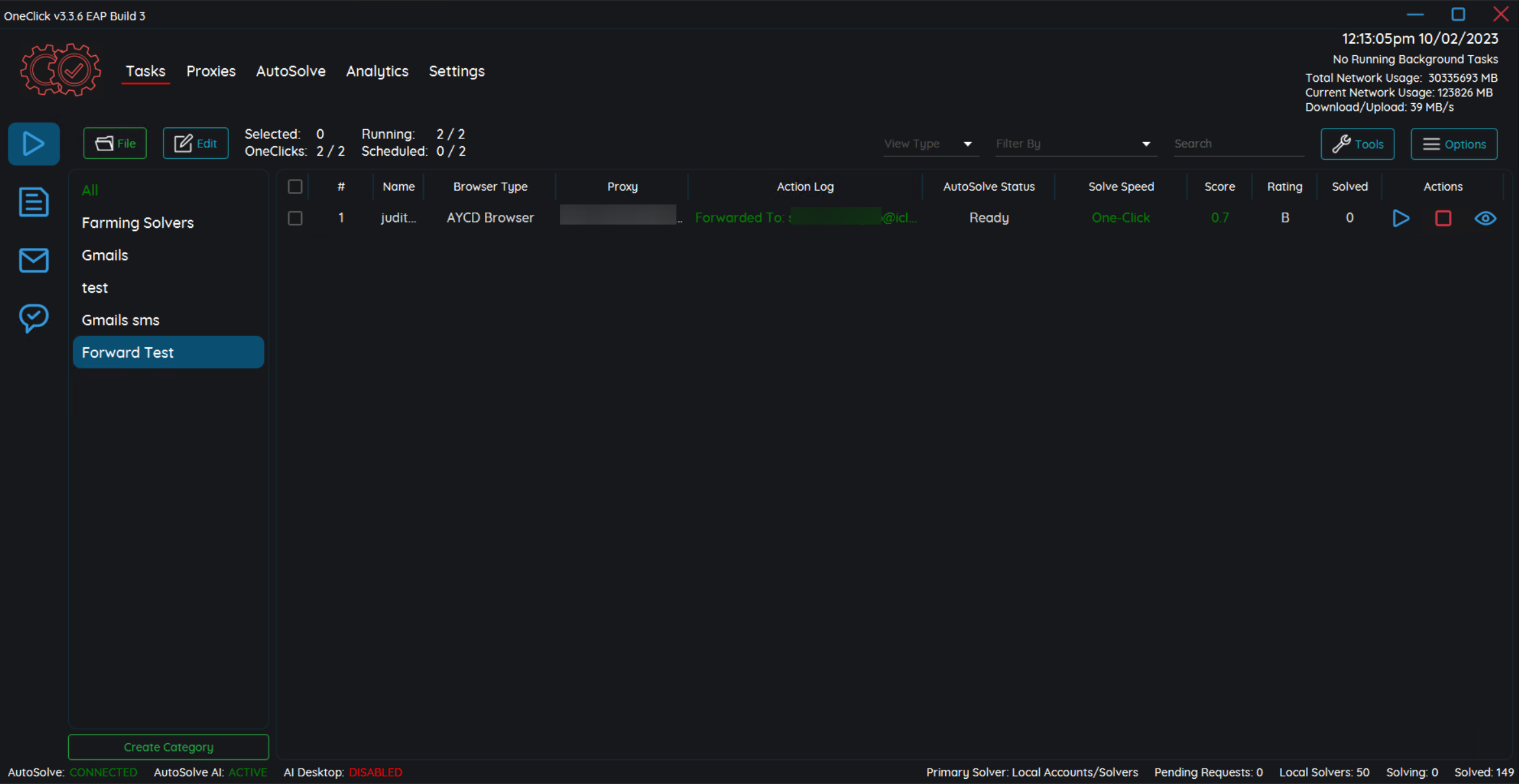This screenshot has height=784, width=1519.
Task: Start task 1 with its play icon
Action: coord(1401,218)
